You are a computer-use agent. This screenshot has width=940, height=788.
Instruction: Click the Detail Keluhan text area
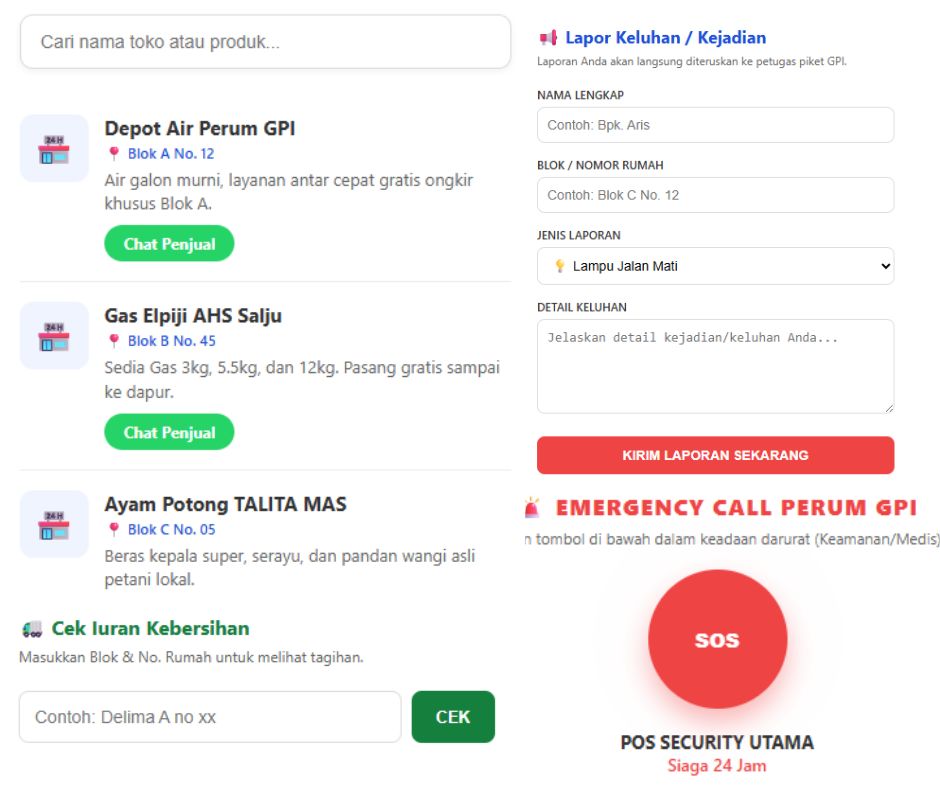coord(715,365)
